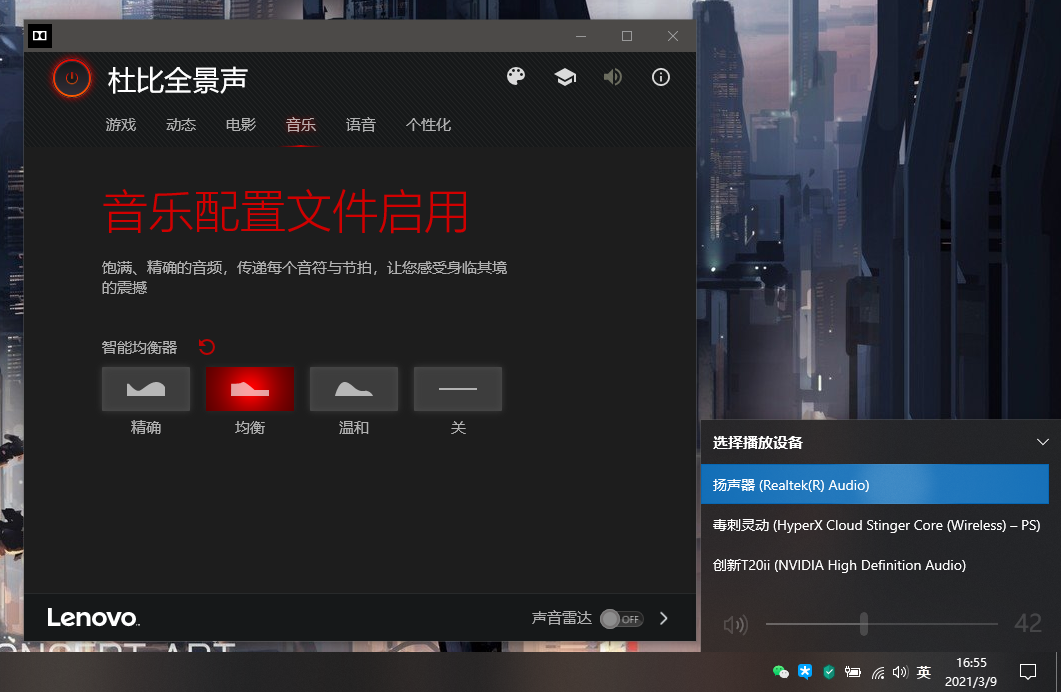Collapse the 选择播放设备 list chevron
Screen dimensions: 1061x692
click(x=1042, y=442)
